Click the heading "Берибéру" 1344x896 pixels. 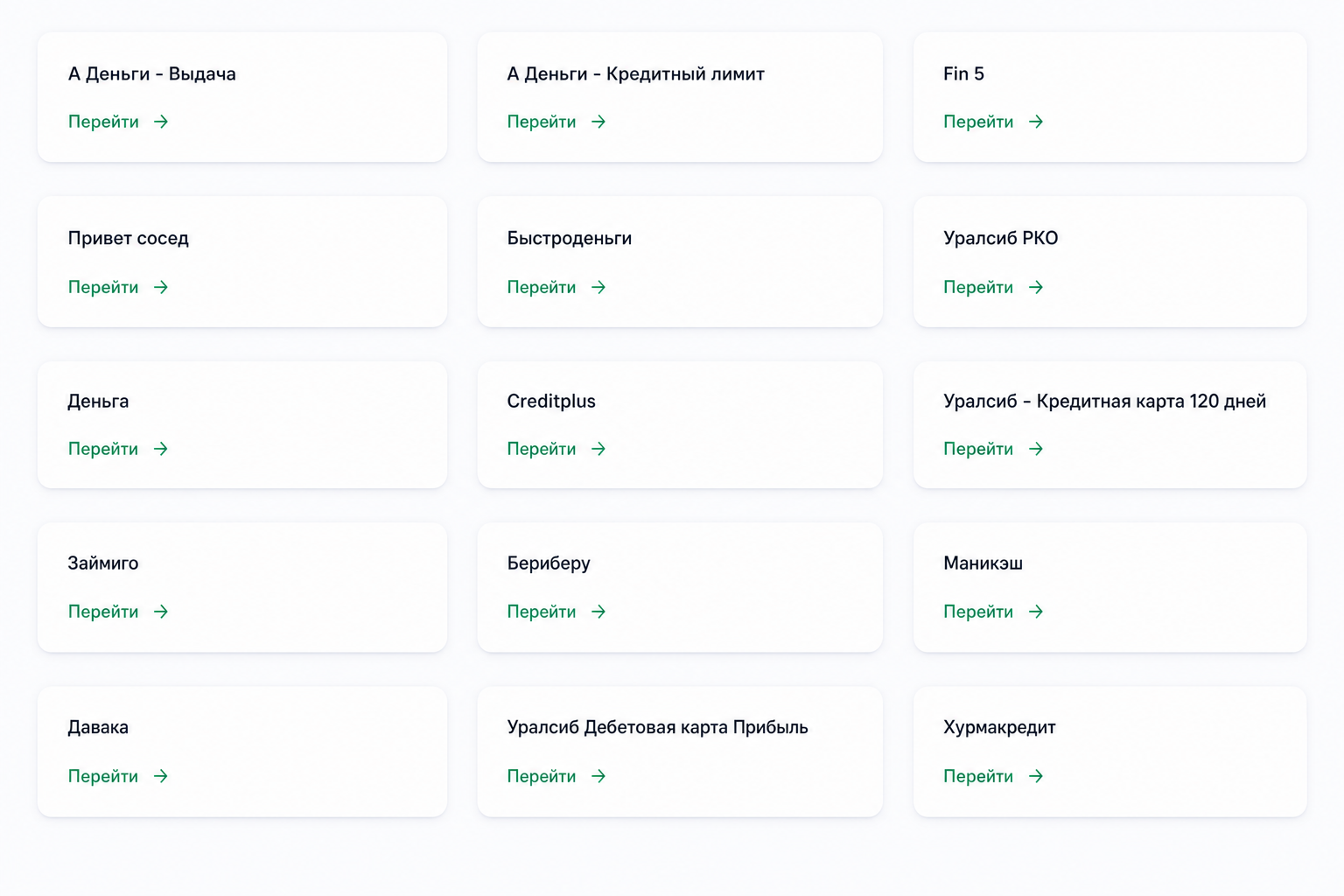click(x=549, y=563)
